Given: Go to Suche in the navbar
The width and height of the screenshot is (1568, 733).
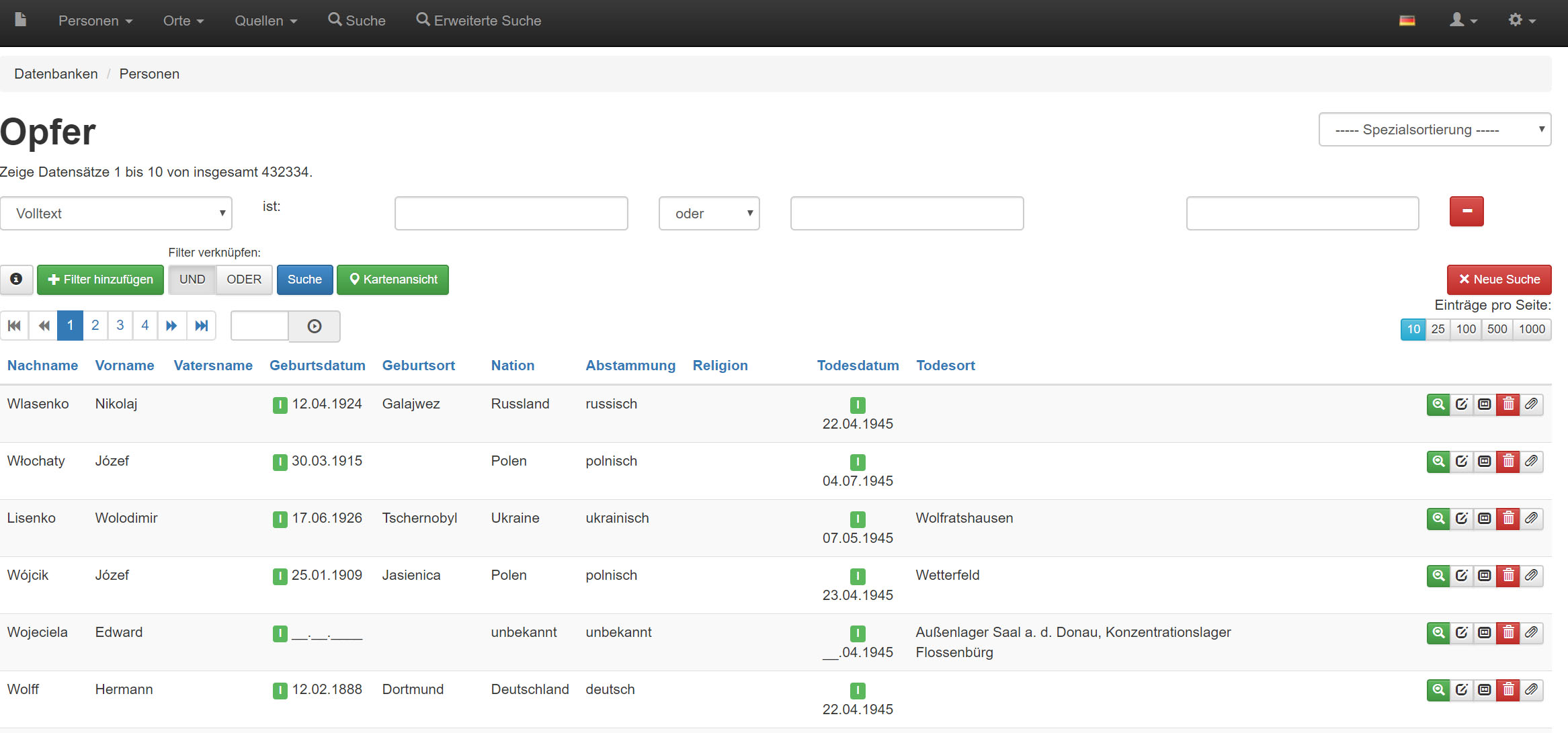Looking at the screenshot, I should click(357, 20).
